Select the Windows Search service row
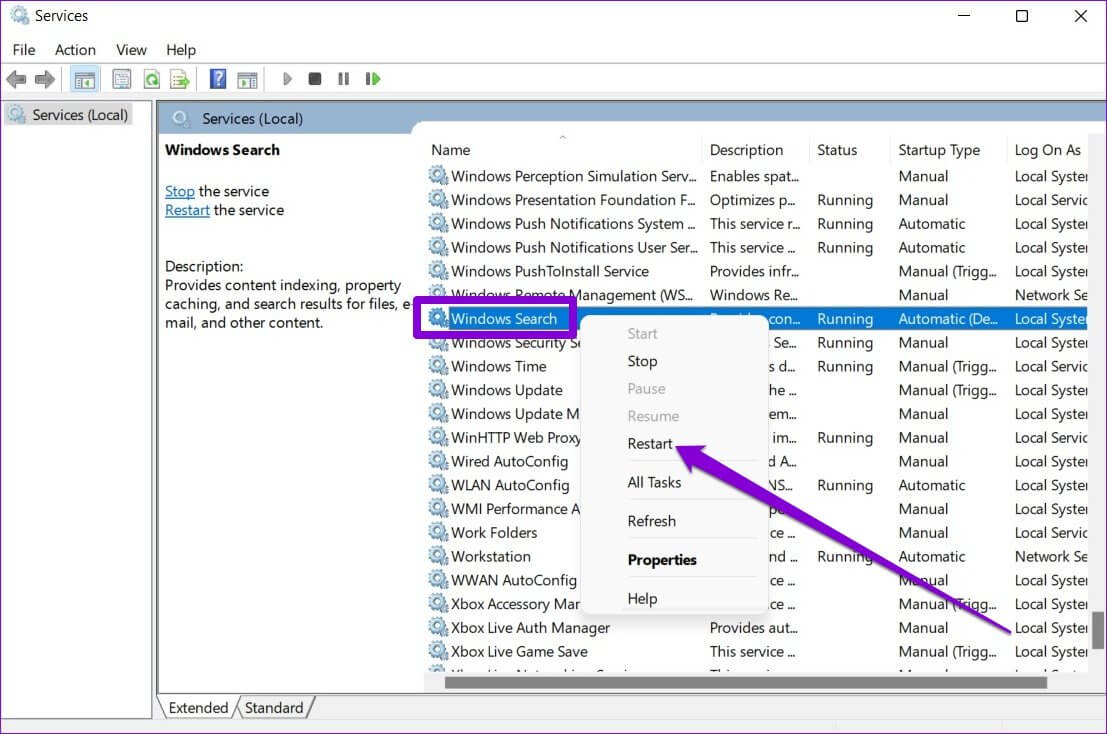 click(757, 318)
